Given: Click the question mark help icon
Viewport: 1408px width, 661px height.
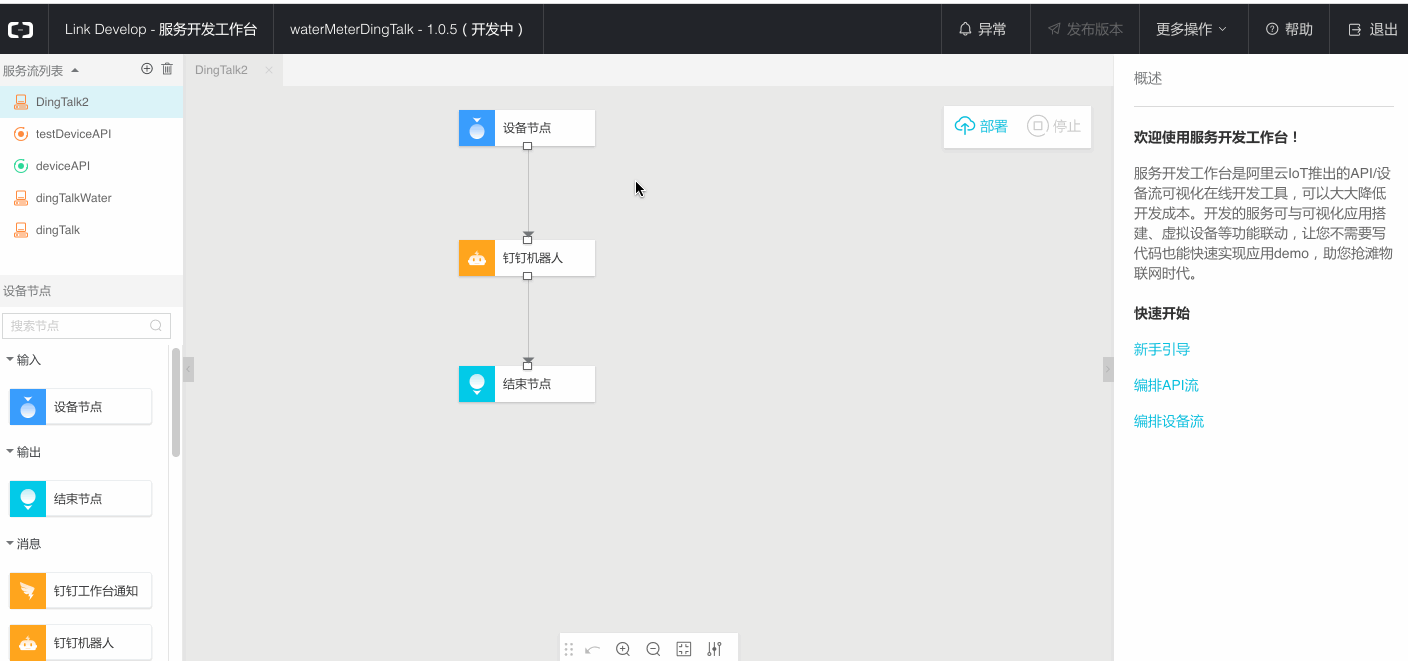Looking at the screenshot, I should 1272,30.
